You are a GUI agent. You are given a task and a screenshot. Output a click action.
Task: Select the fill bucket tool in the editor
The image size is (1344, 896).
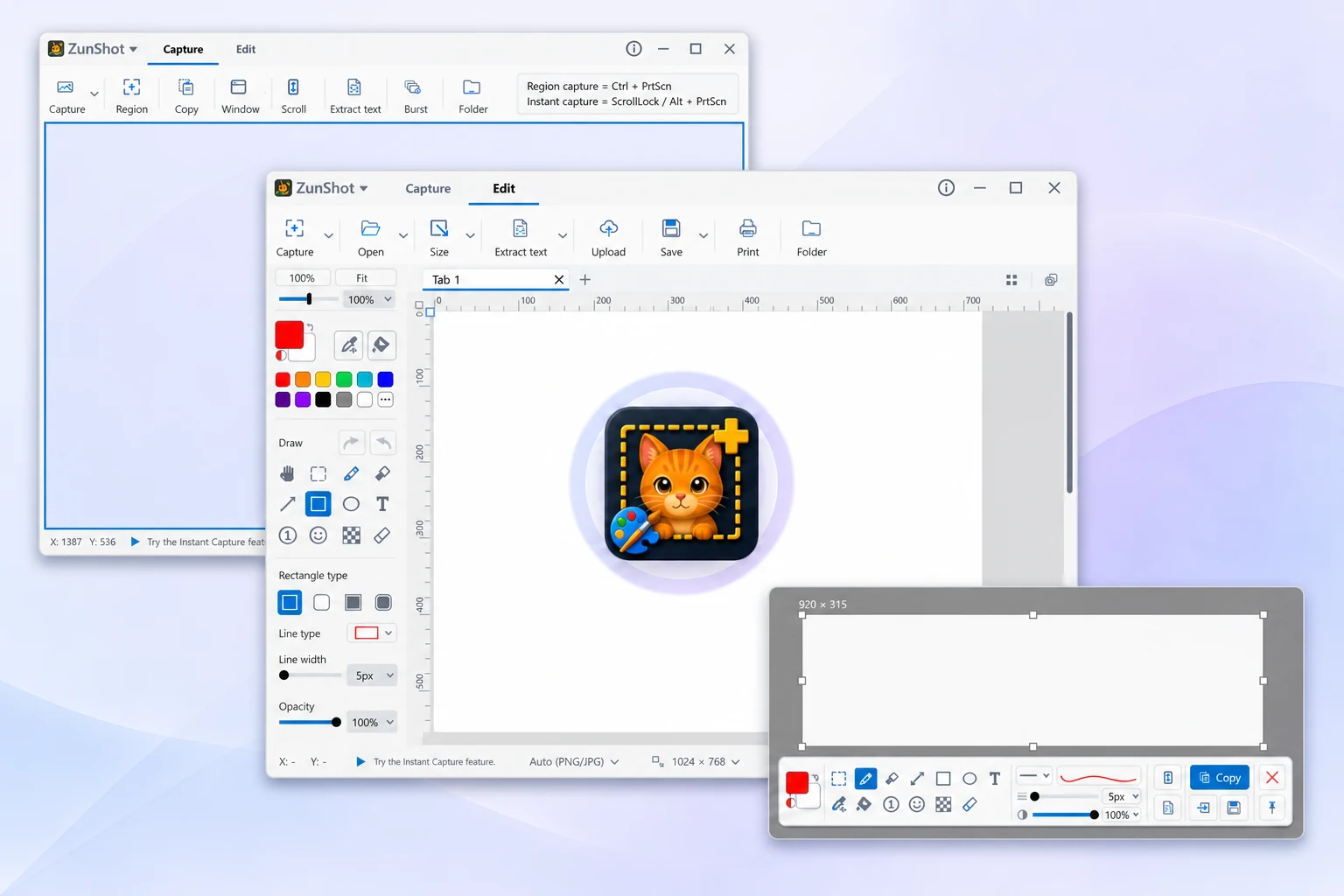(381, 345)
